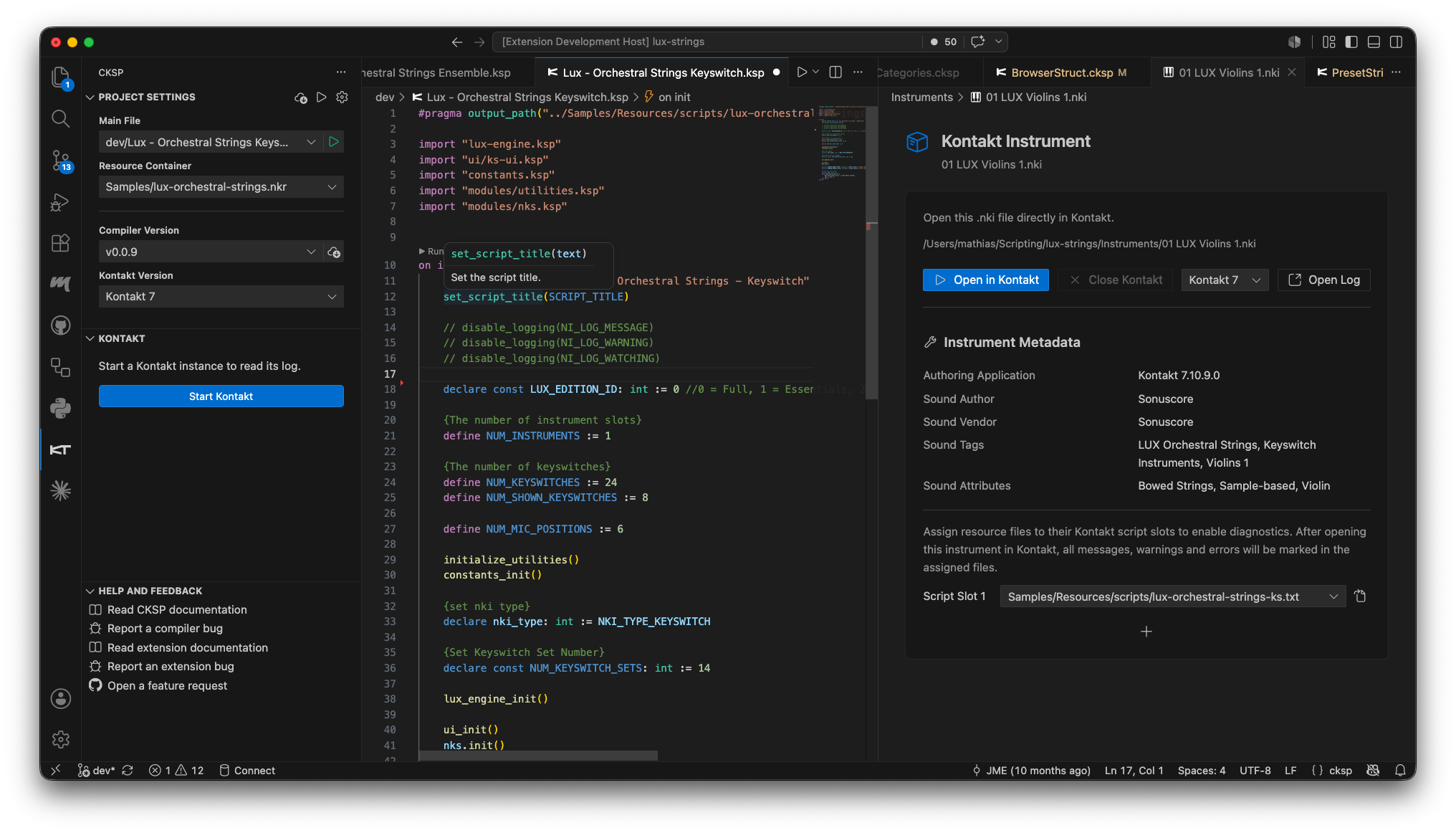Click the project settings gear icon
This screenshot has width=1456, height=833.
pyautogui.click(x=342, y=97)
